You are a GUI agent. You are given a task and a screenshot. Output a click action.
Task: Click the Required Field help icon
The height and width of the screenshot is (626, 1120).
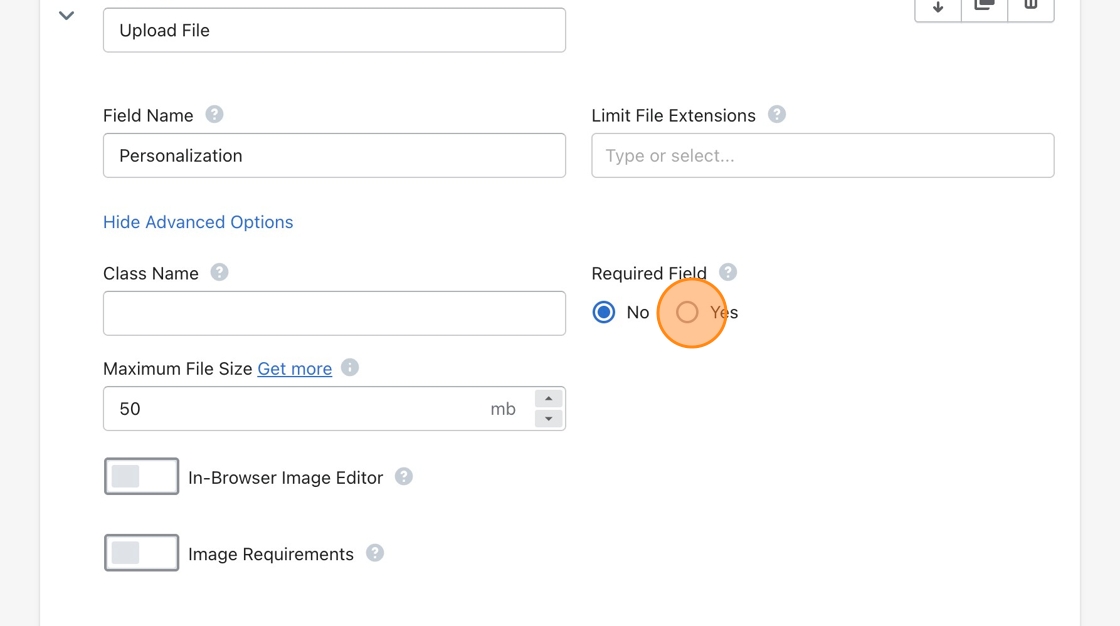tap(728, 273)
